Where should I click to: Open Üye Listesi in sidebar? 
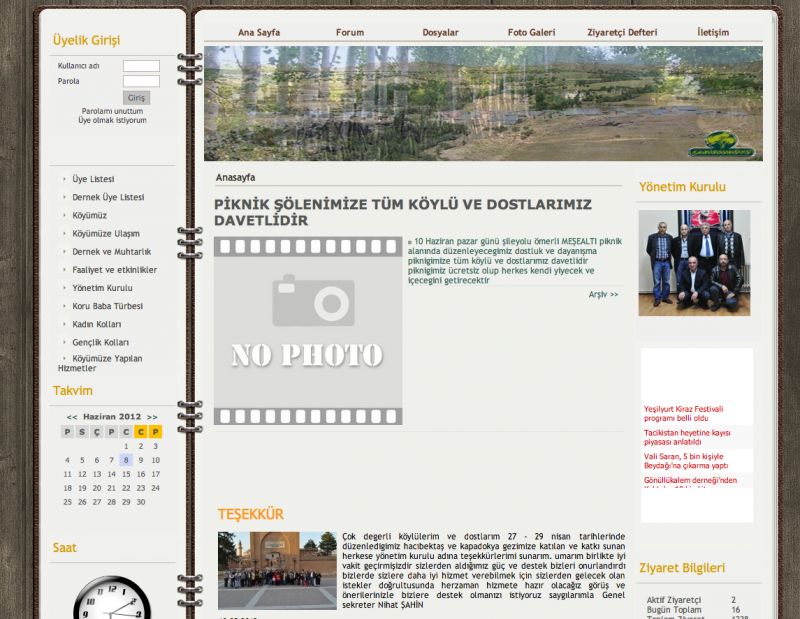tap(93, 179)
